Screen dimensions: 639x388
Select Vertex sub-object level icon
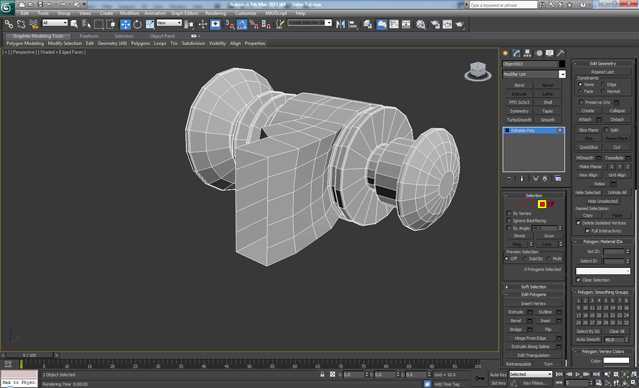(x=515, y=204)
